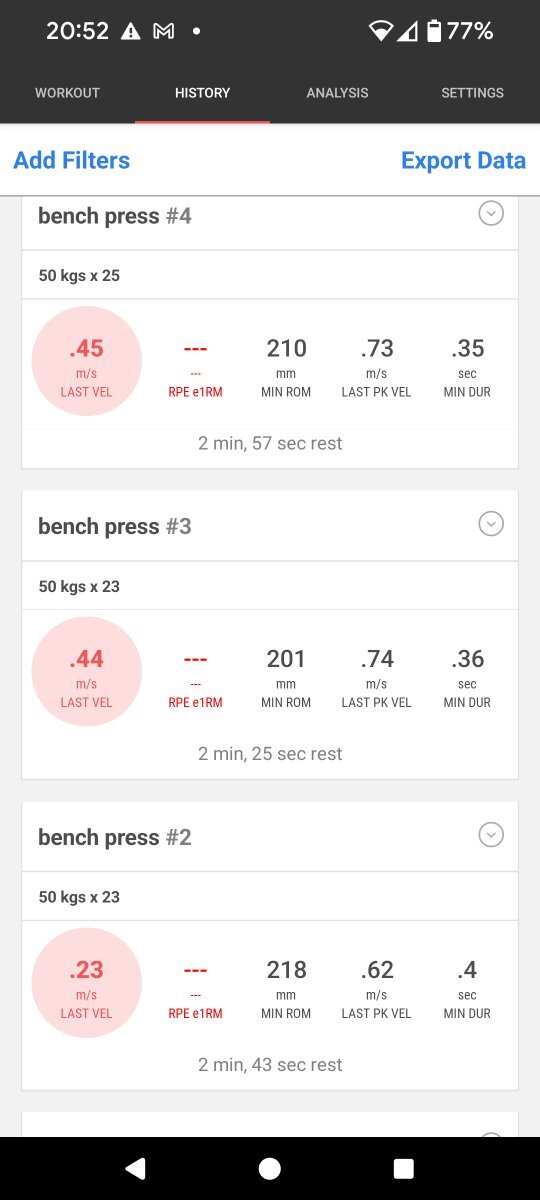
Task: Tap the 210 mm MIN ROM metric
Action: tap(286, 366)
